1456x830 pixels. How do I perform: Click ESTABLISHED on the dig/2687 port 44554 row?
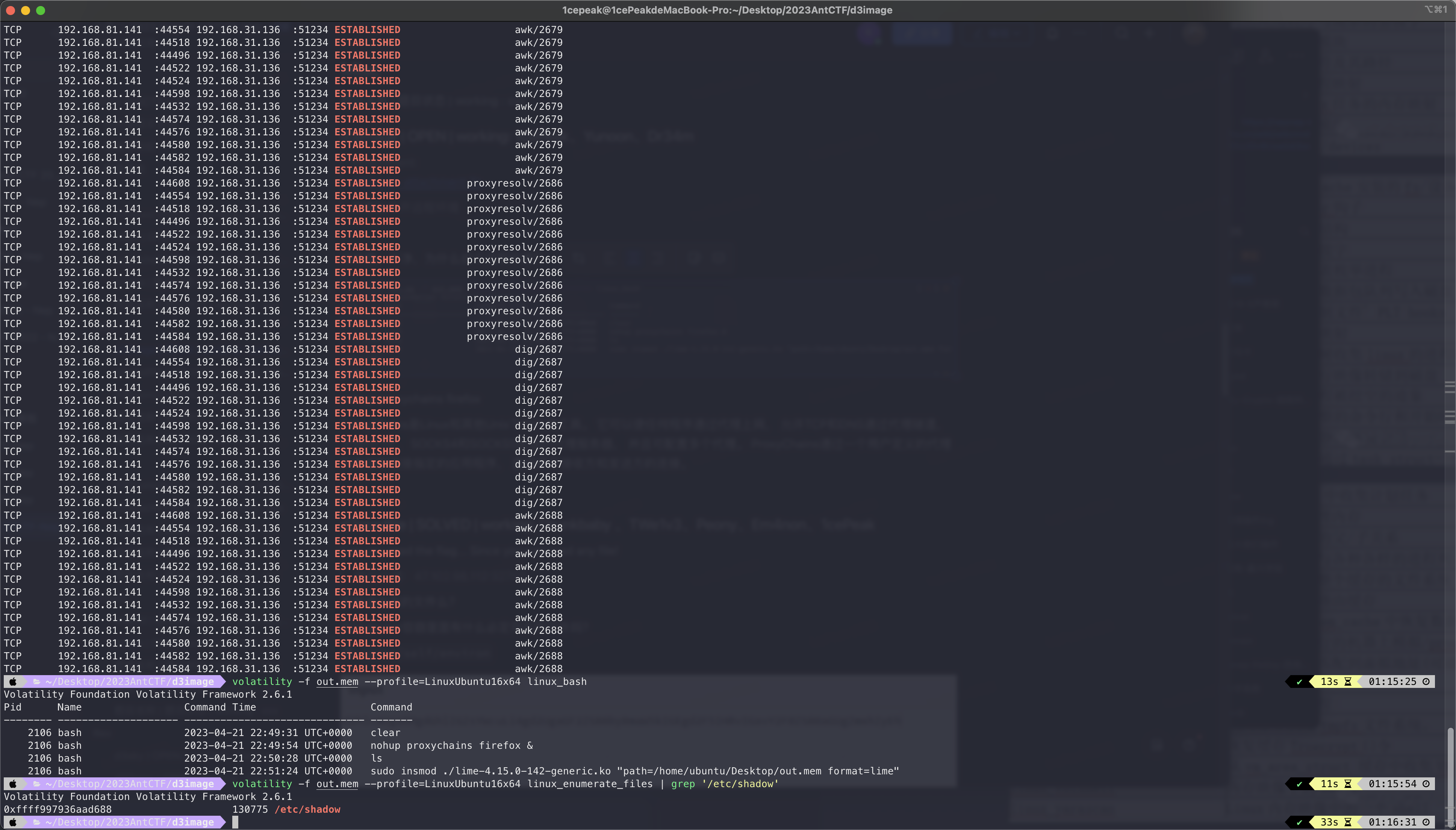pos(367,362)
